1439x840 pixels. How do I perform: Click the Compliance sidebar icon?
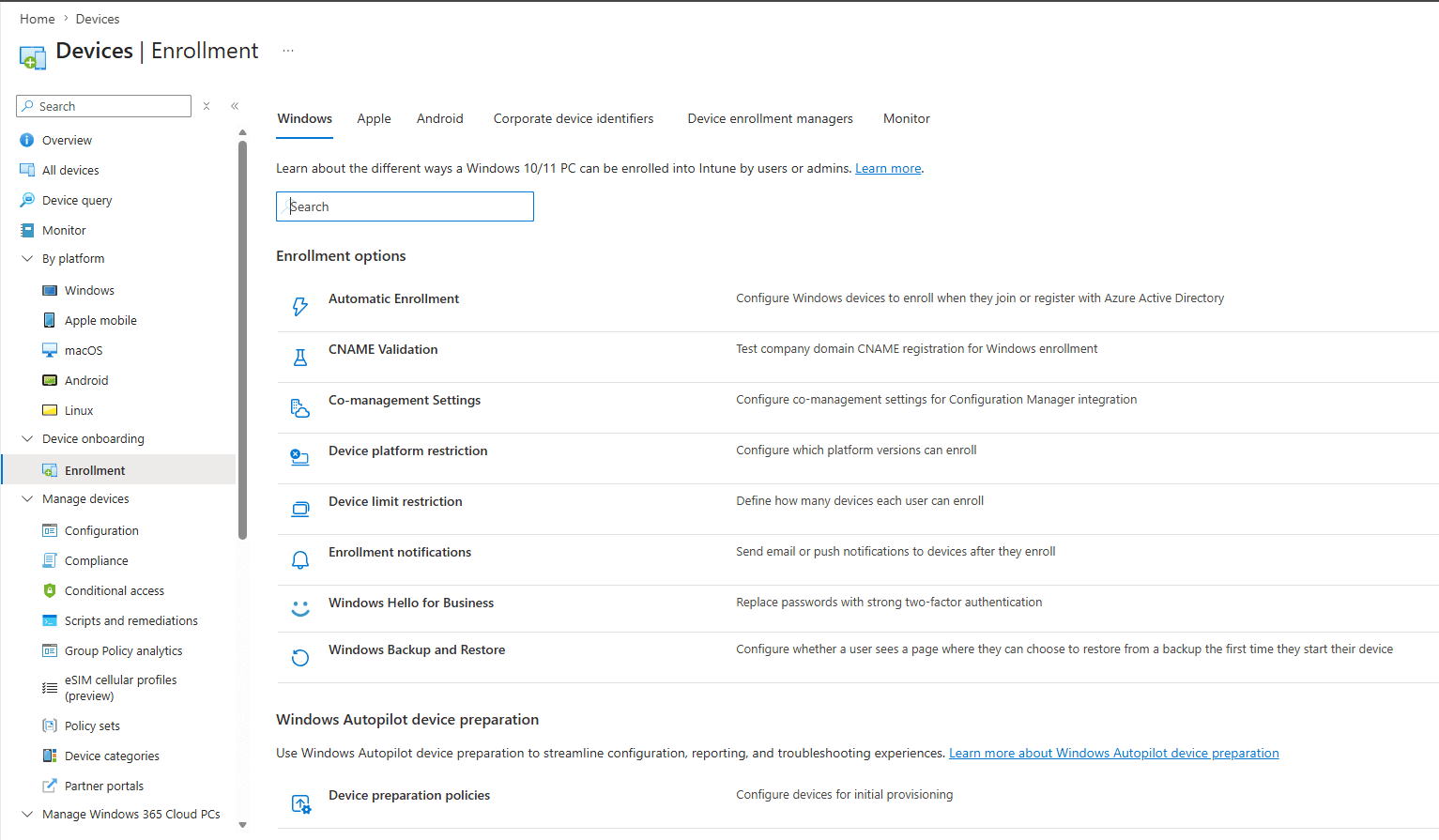(x=50, y=560)
